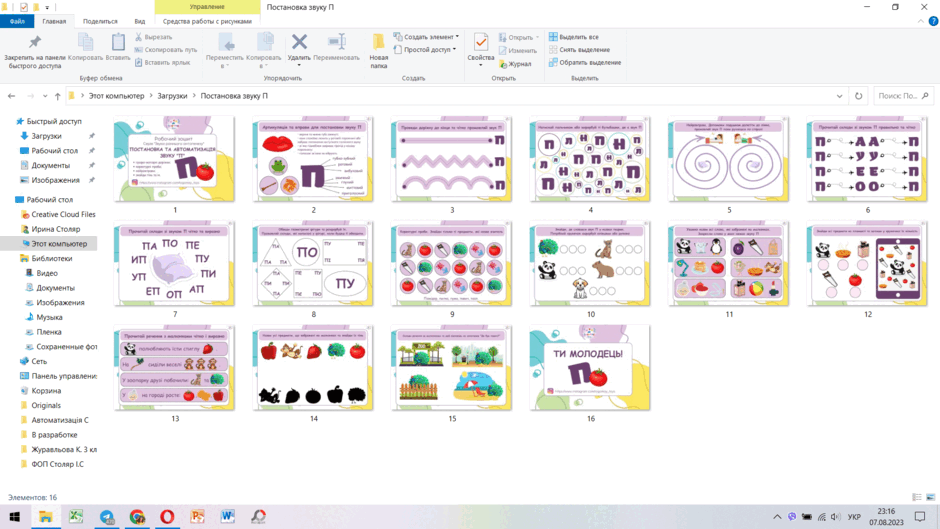The height and width of the screenshot is (529, 940).
Task: Open Properties (Свойства)
Action: [481, 48]
